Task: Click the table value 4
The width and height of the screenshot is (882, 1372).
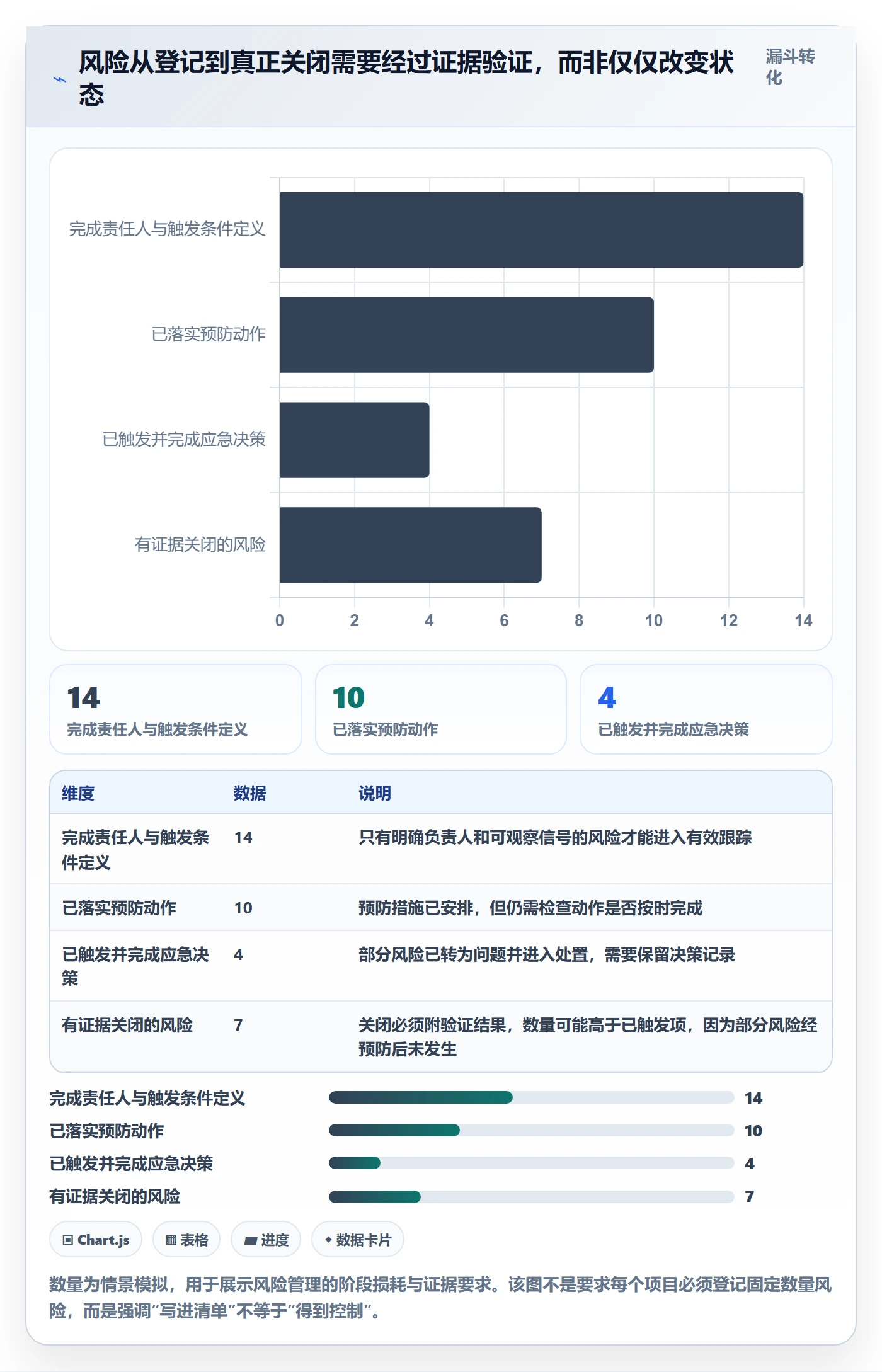Action: pos(238,954)
